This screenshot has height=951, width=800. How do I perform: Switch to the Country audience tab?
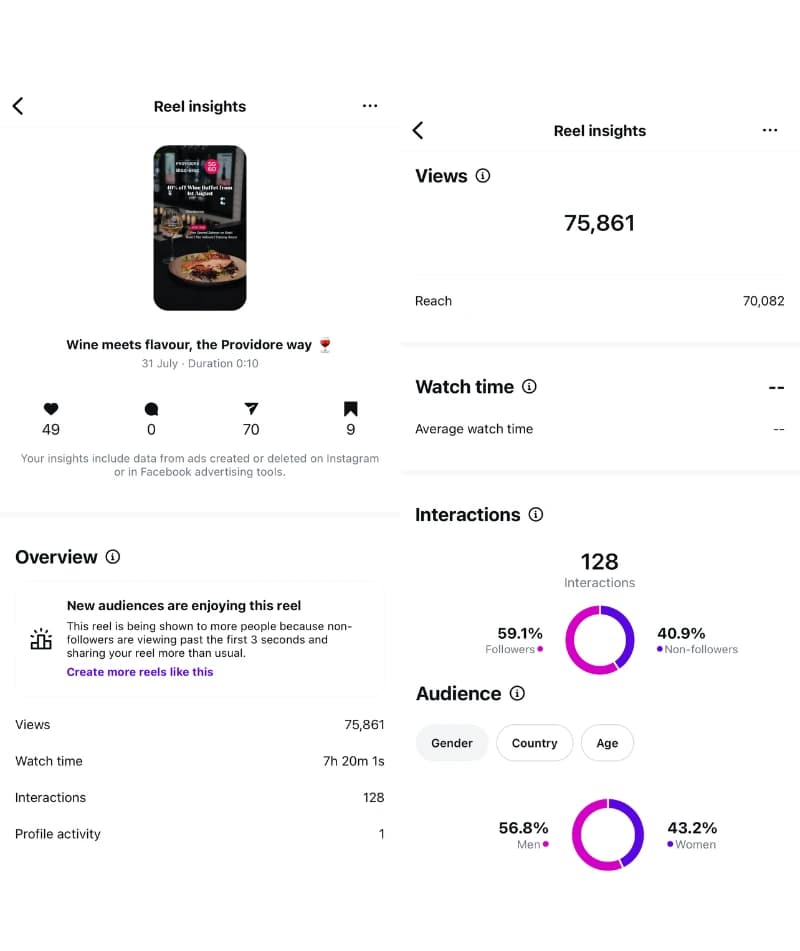[534, 743]
